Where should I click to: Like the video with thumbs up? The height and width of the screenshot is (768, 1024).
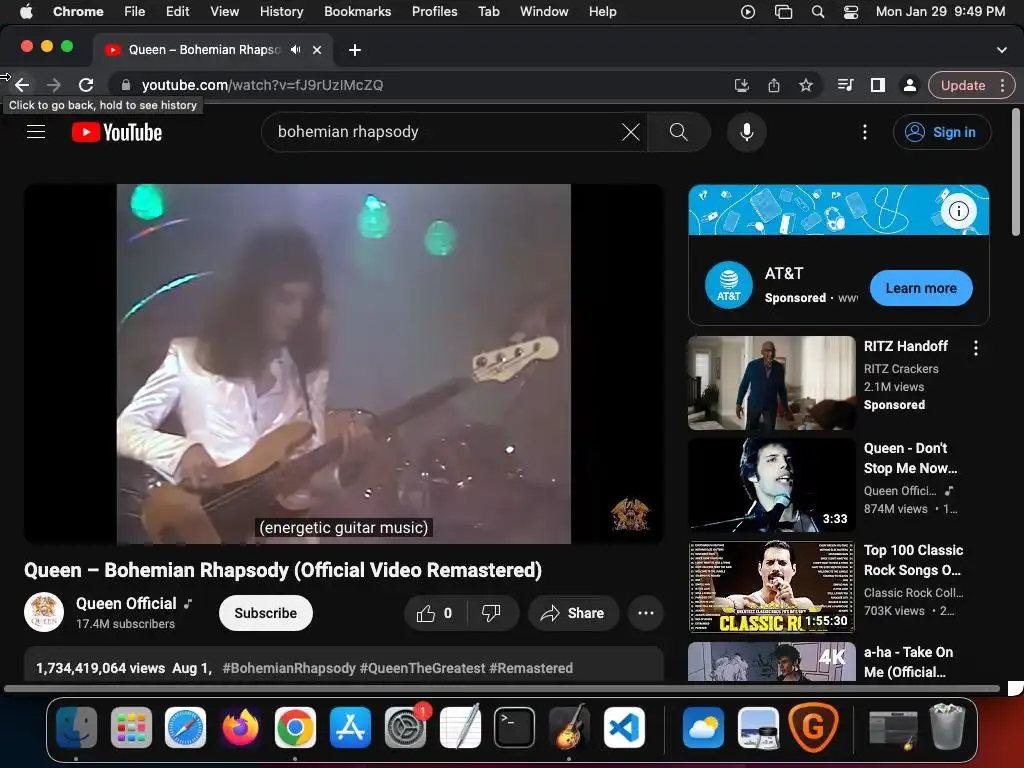pyautogui.click(x=434, y=613)
